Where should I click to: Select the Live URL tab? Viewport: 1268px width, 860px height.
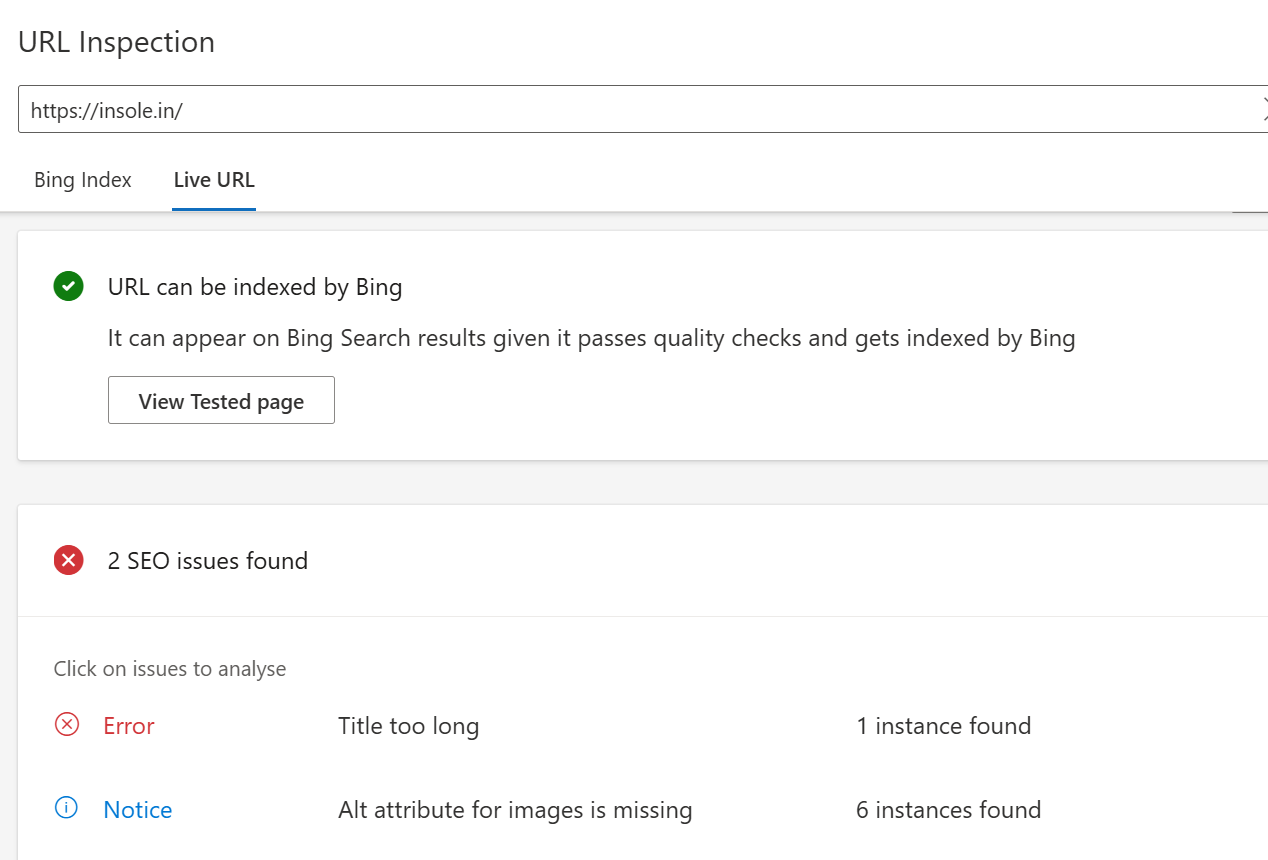click(x=214, y=180)
